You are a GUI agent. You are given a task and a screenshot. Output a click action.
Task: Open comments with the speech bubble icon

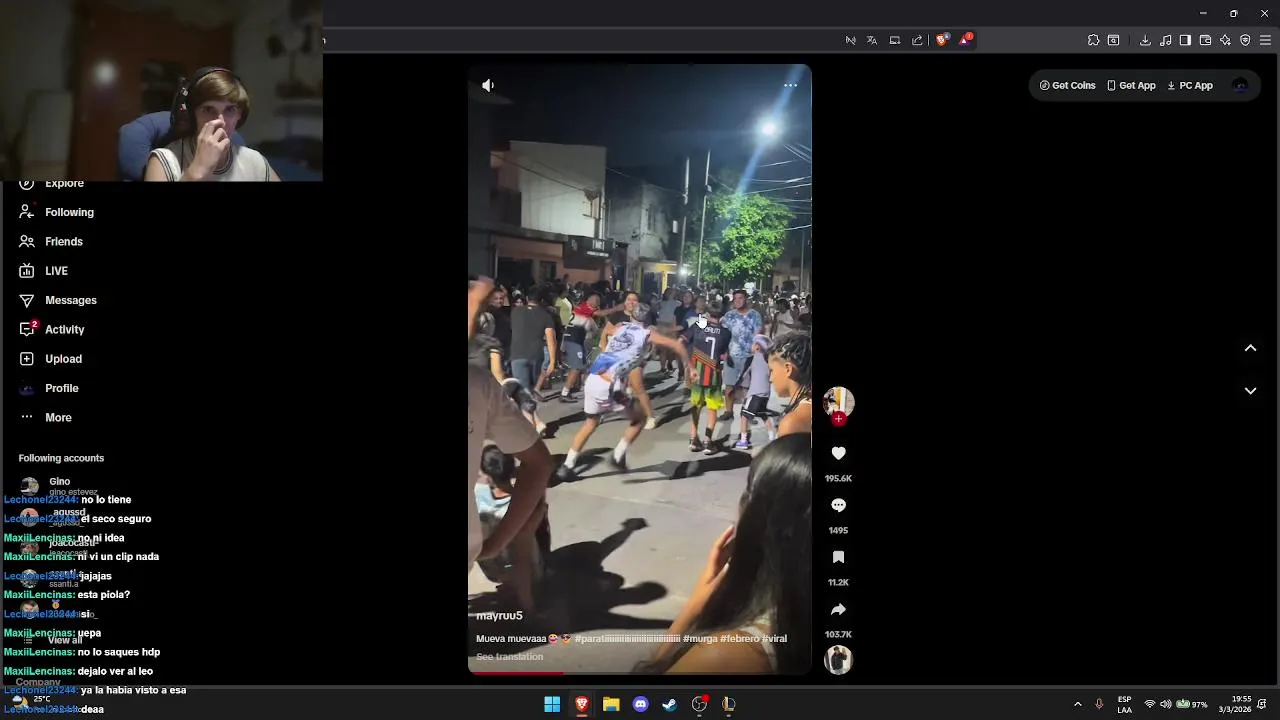click(838, 506)
